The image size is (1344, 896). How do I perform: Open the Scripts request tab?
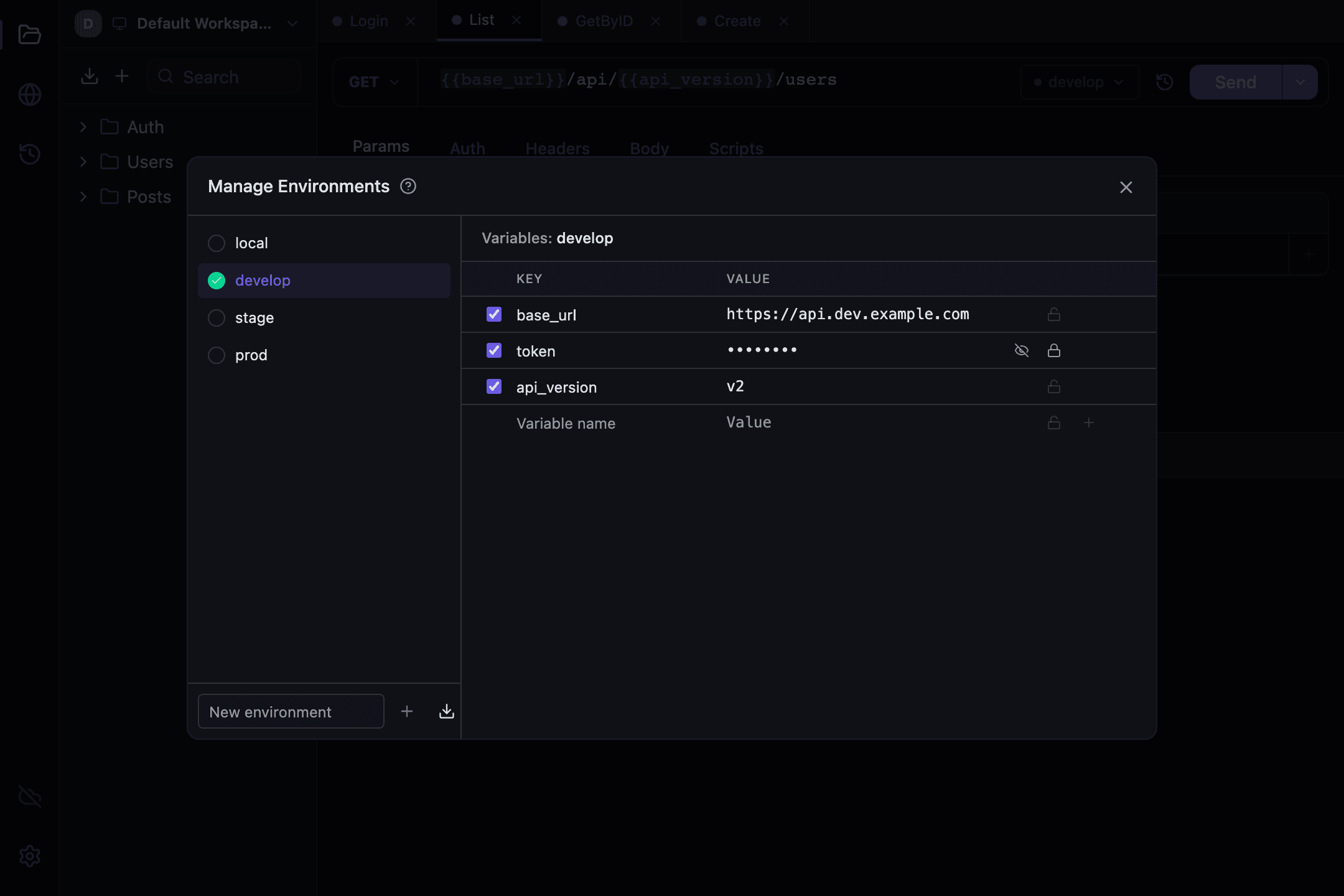[x=736, y=149]
